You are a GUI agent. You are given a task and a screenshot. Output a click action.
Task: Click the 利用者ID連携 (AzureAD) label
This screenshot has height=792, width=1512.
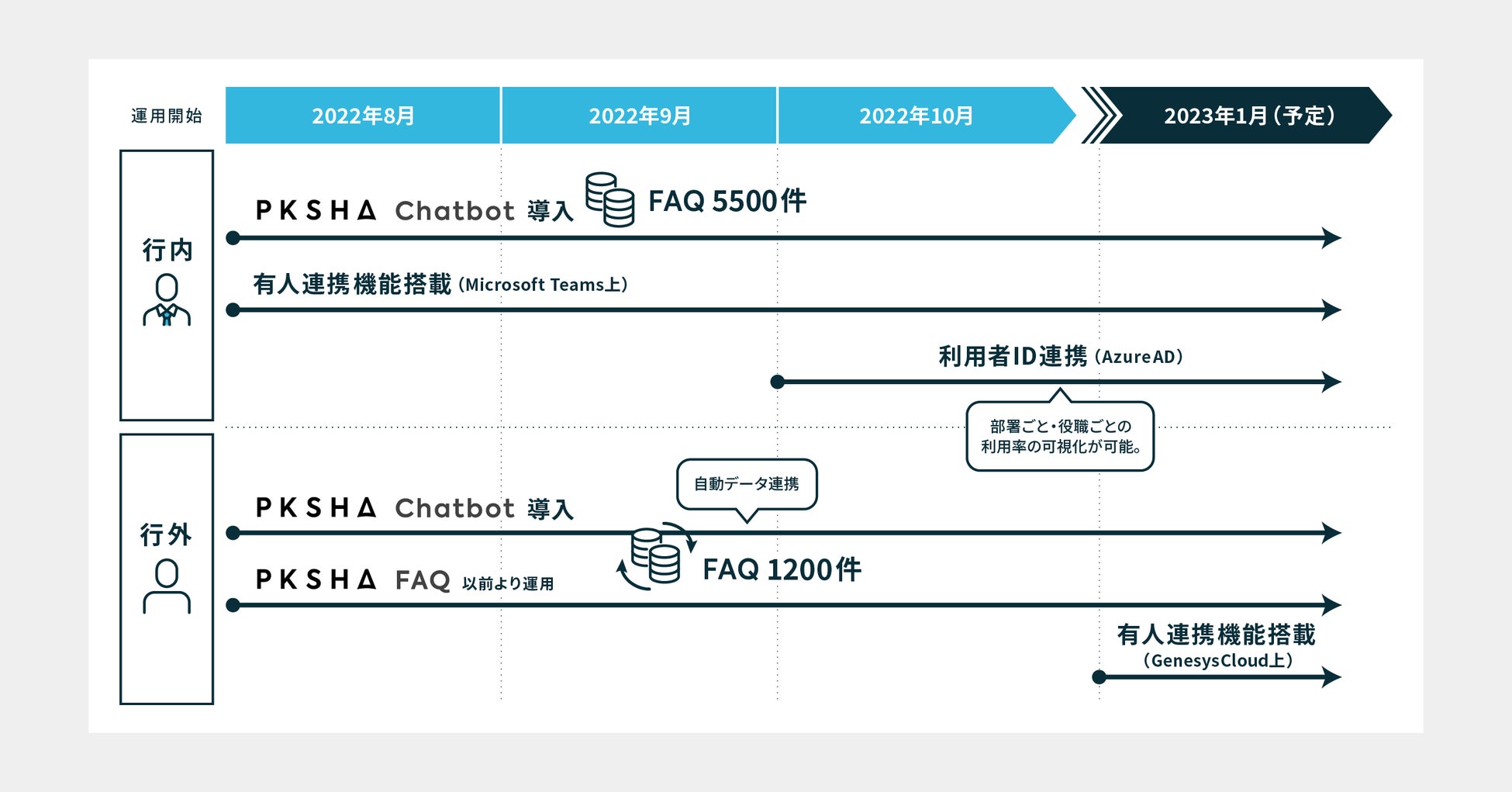1061,356
